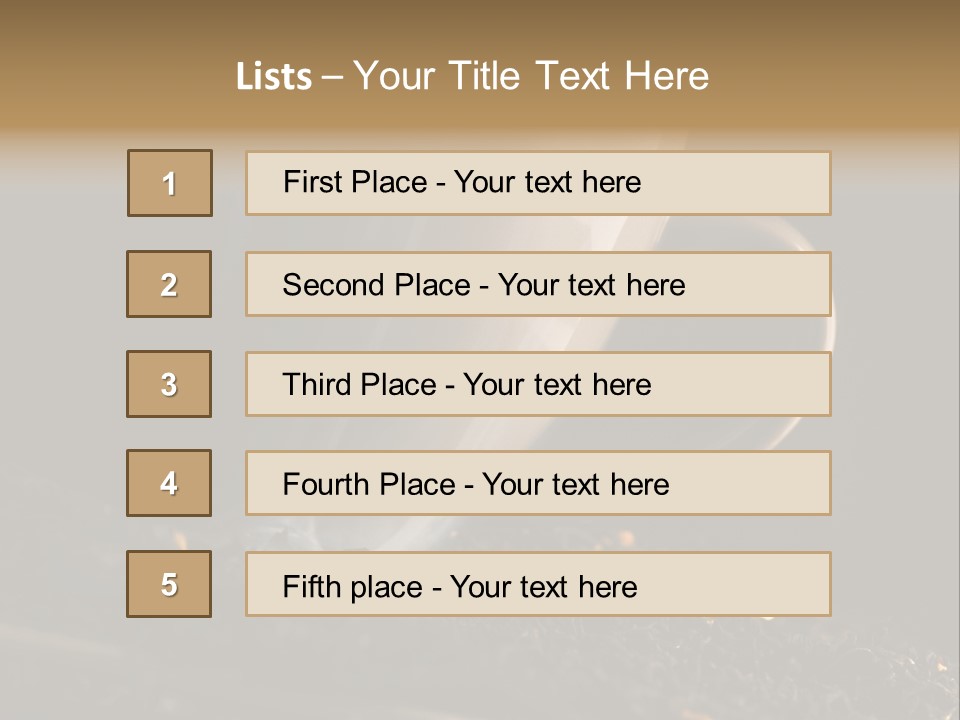Viewport: 960px width, 720px height.
Task: Click the words Title Text Here
Action: [x=579, y=75]
